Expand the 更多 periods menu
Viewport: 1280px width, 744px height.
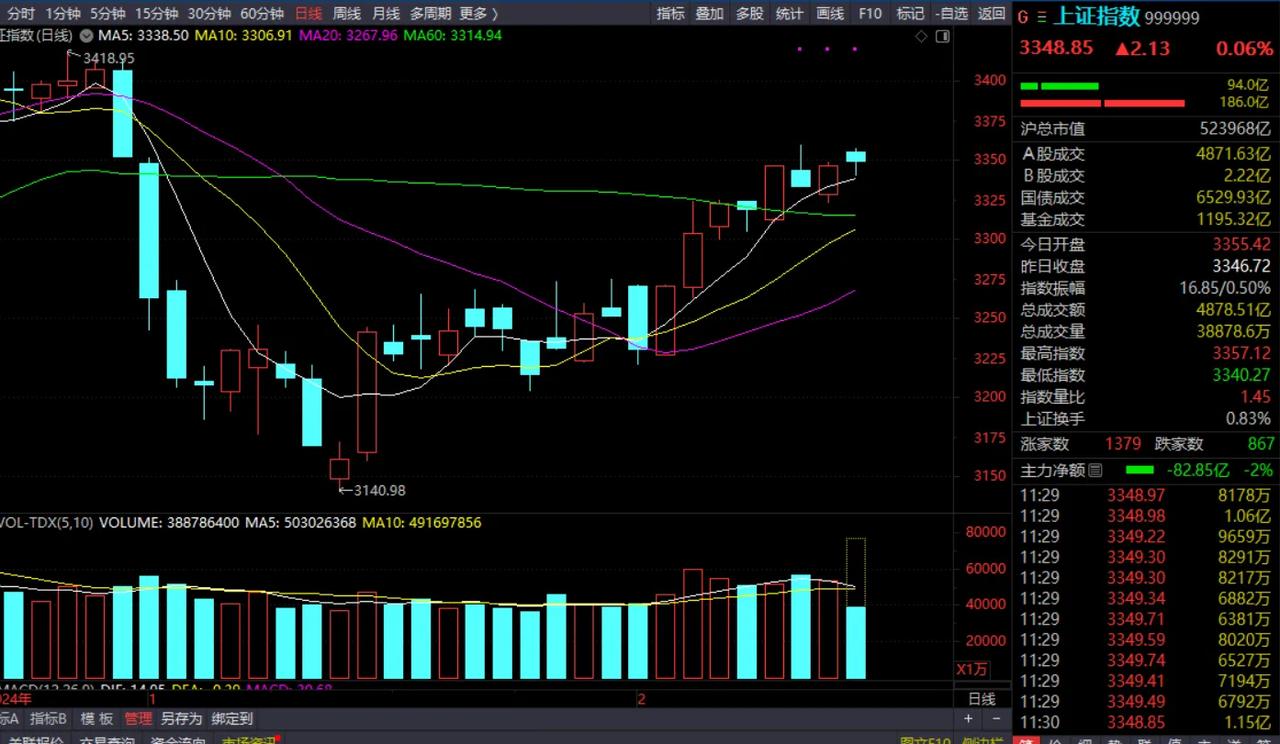pyautogui.click(x=478, y=13)
